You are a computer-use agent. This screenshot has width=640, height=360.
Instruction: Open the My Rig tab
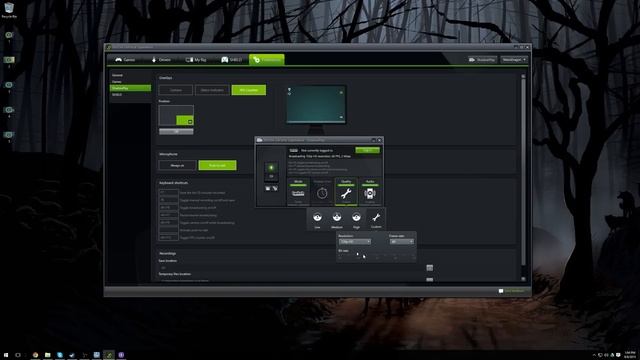coord(196,60)
